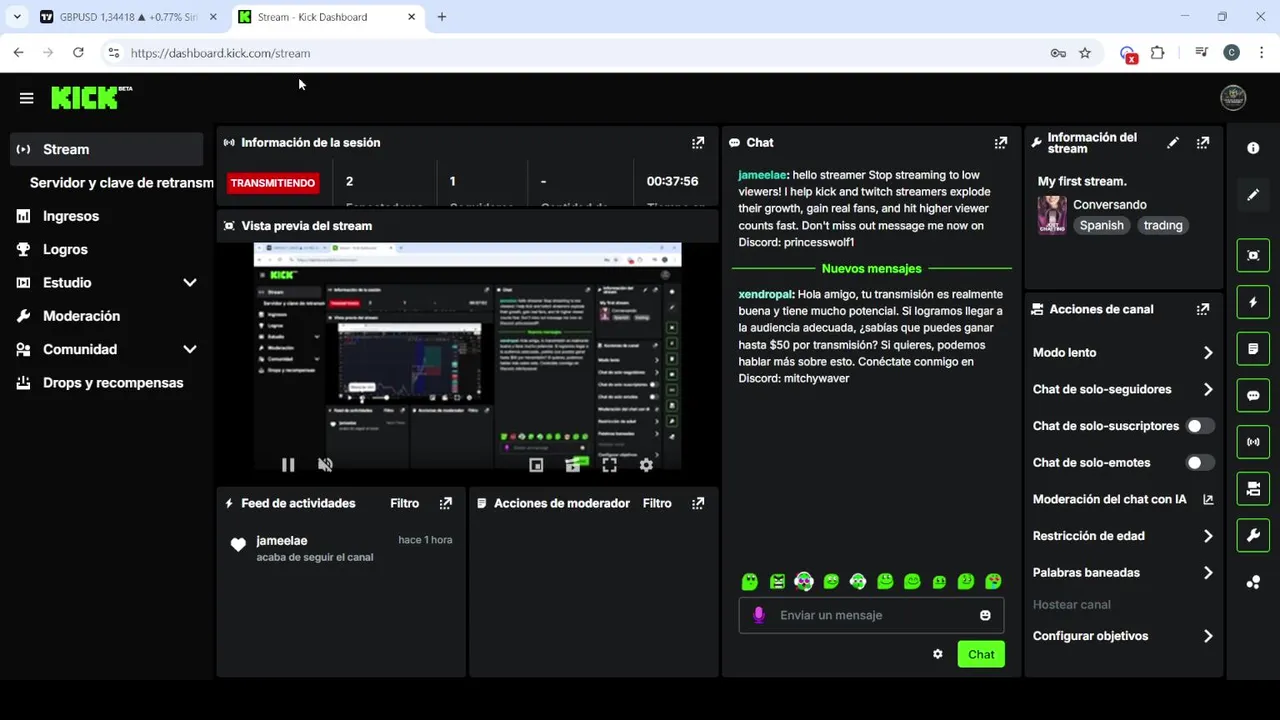Viewport: 1280px width, 720px height.
Task: Open Filtro in Acciones de moderador
Action: click(657, 503)
